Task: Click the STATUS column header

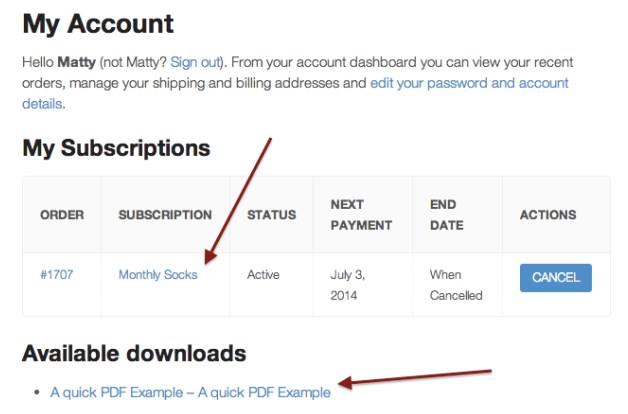Action: tap(271, 215)
